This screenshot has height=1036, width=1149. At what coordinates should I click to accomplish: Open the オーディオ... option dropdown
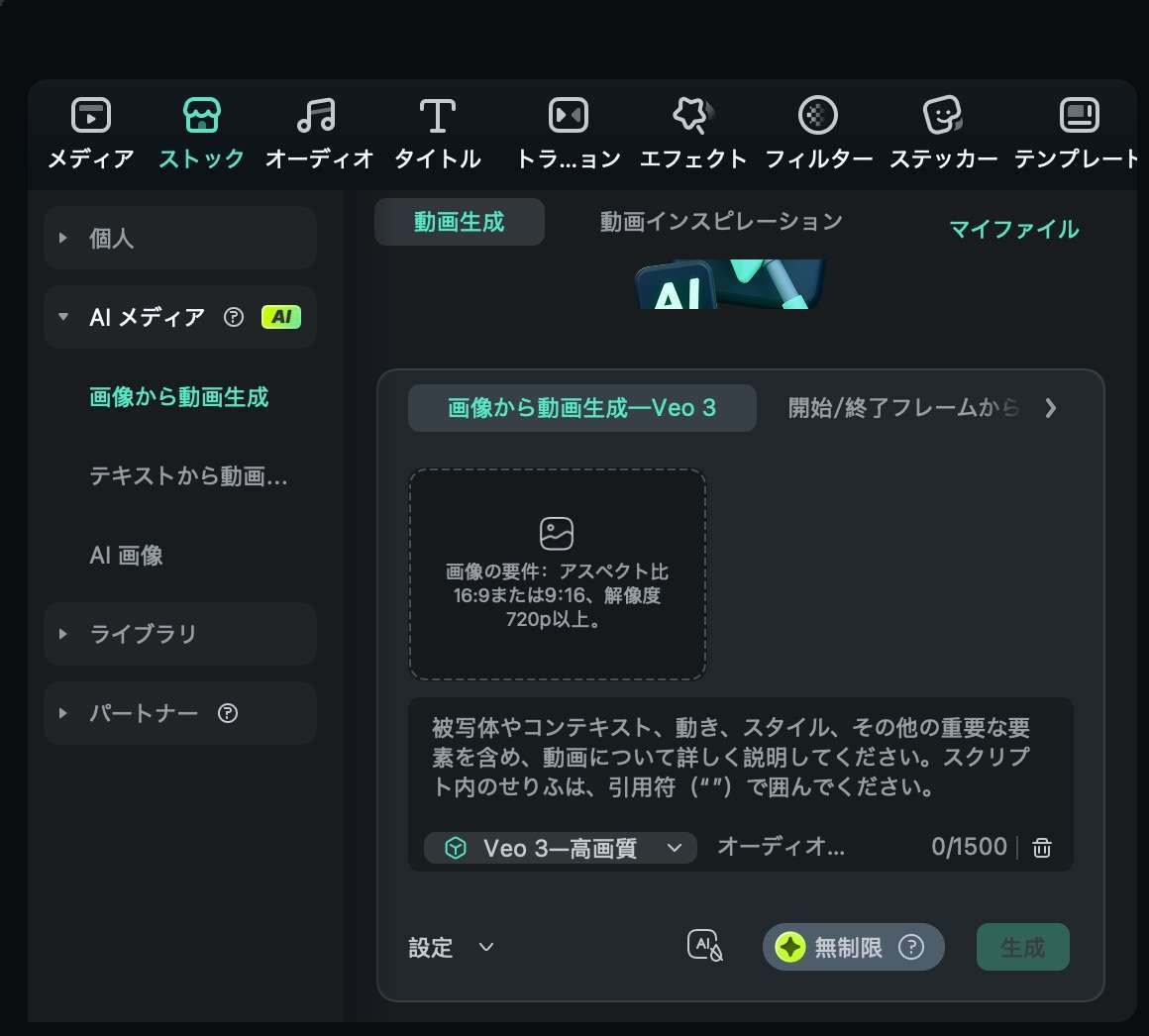781,847
